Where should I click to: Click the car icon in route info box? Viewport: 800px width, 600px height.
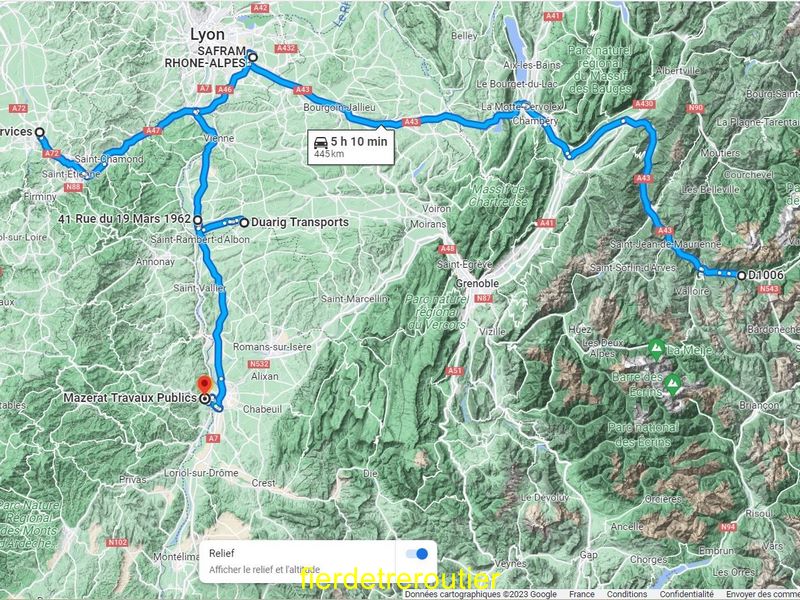pos(321,142)
